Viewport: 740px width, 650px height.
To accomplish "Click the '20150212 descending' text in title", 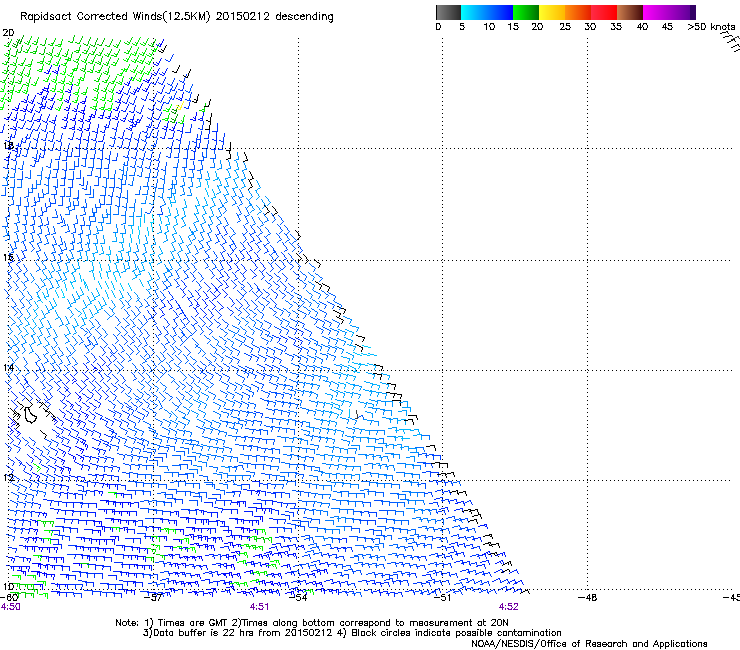I will (x=275, y=17).
